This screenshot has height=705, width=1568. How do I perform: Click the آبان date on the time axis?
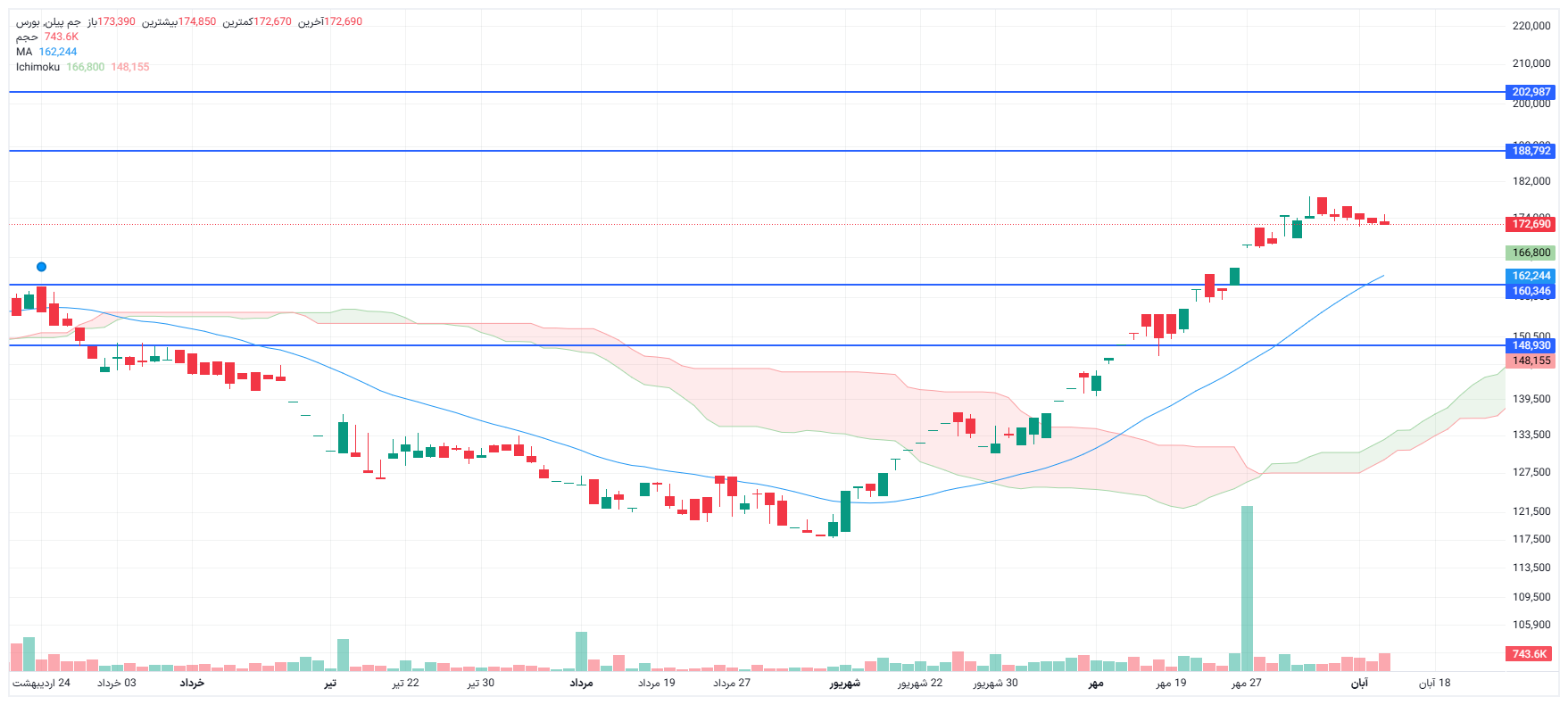[x=1358, y=683]
